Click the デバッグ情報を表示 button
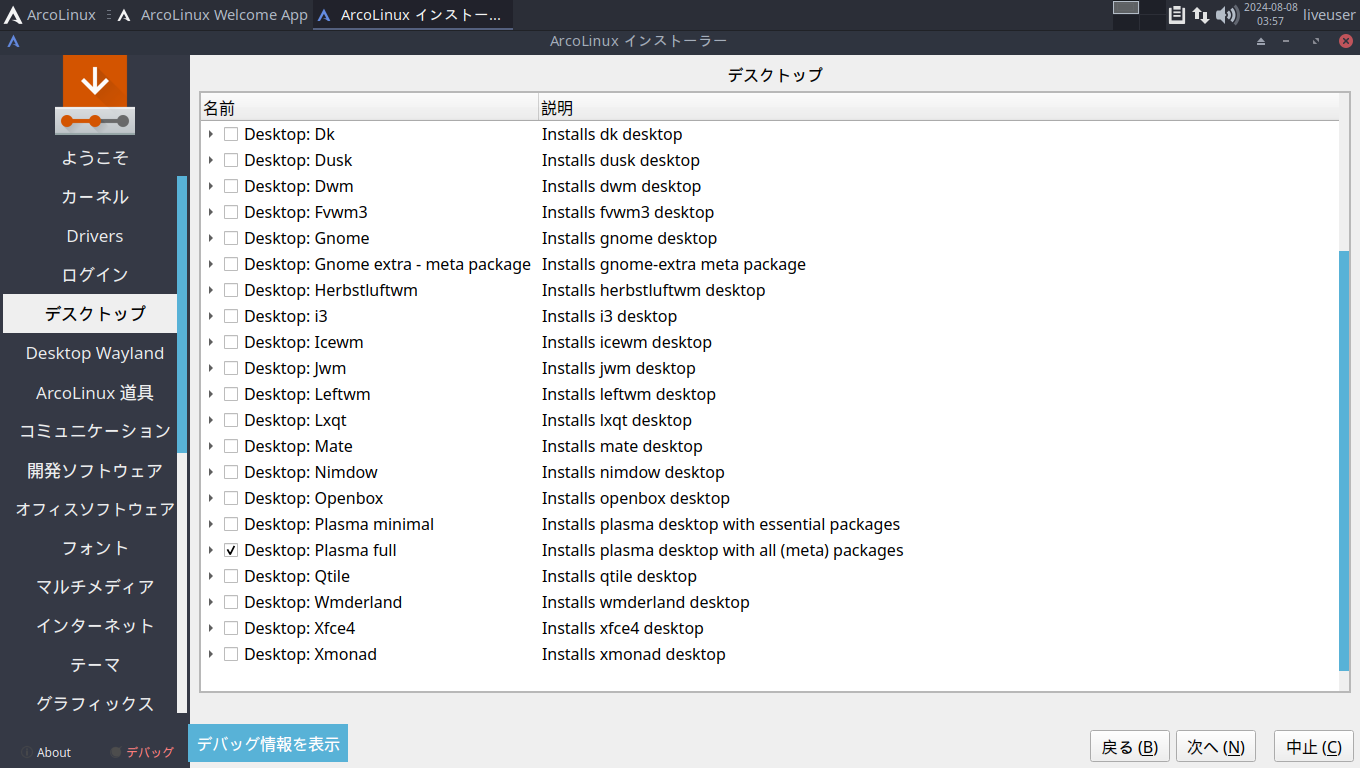Image resolution: width=1360 pixels, height=768 pixels. click(x=268, y=744)
